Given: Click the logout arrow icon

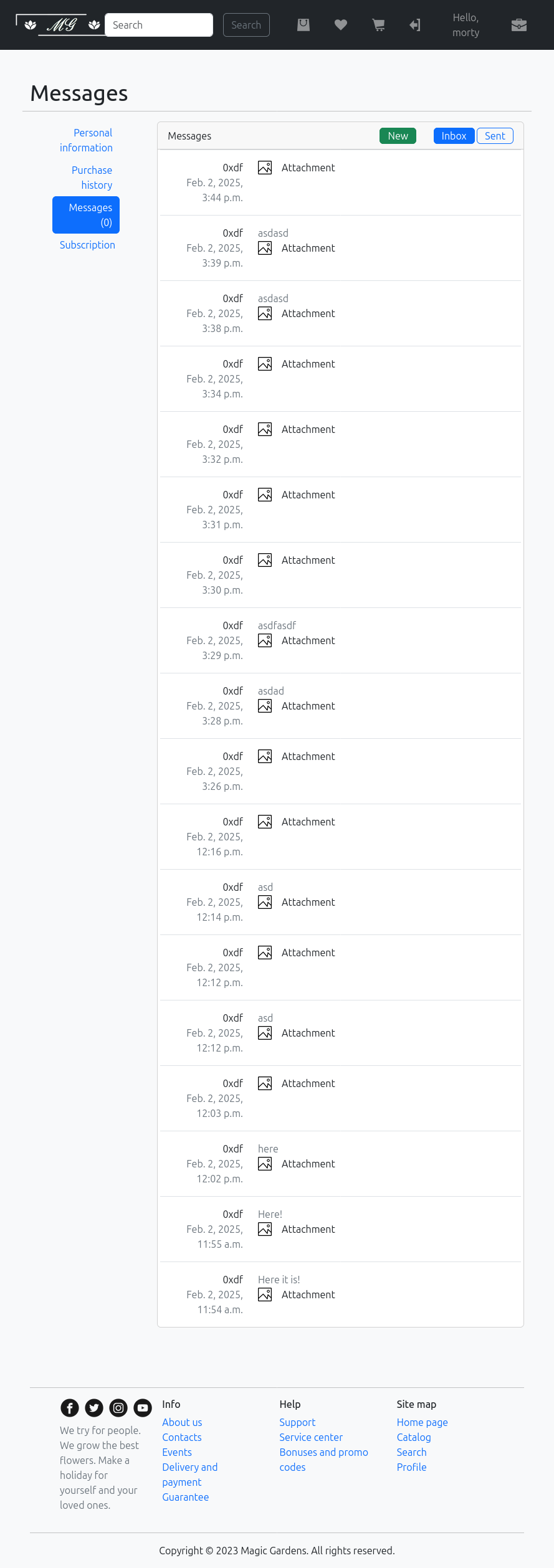Looking at the screenshot, I should point(415,25).
